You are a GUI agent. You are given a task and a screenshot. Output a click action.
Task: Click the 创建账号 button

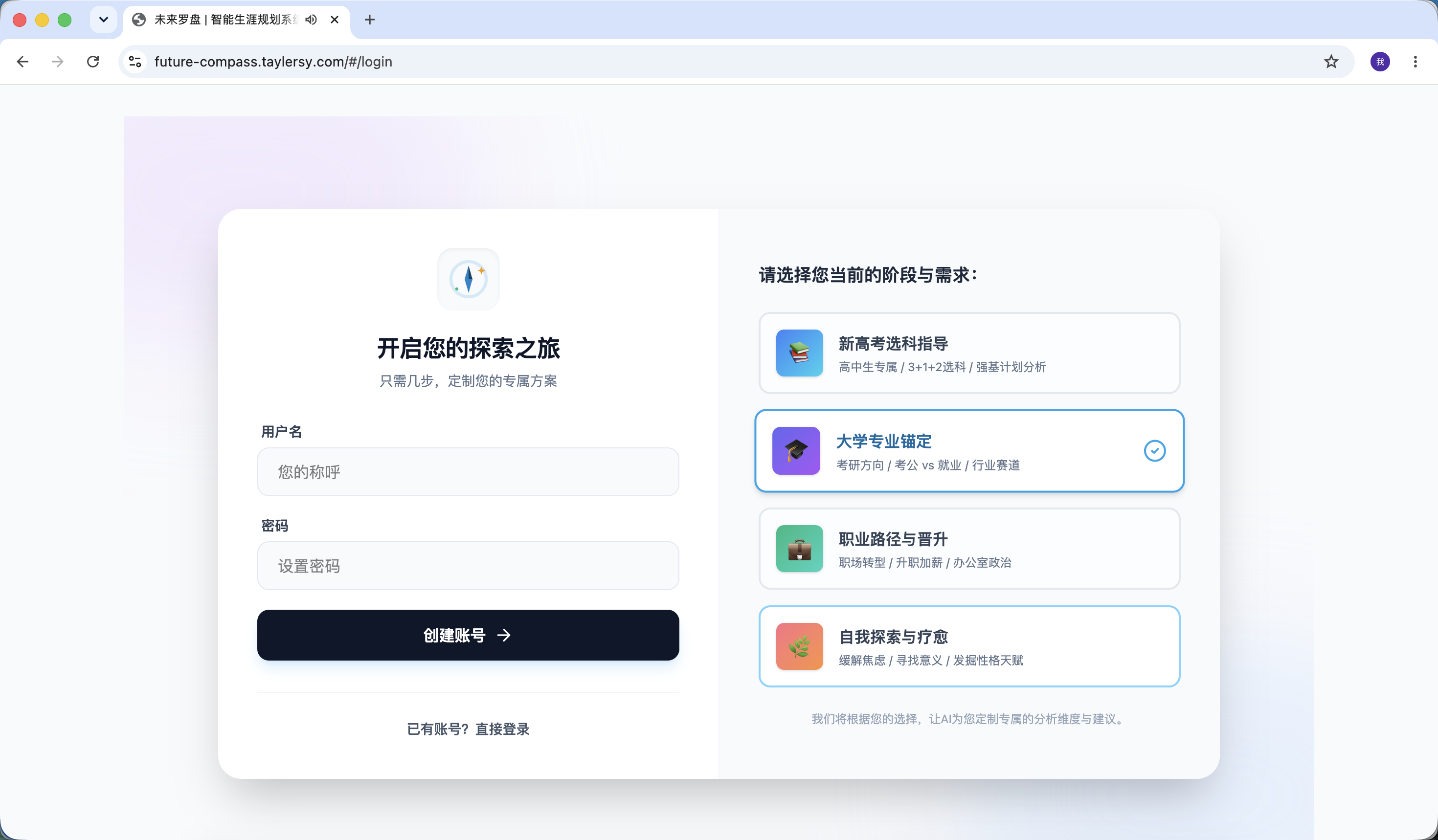pyautogui.click(x=468, y=635)
